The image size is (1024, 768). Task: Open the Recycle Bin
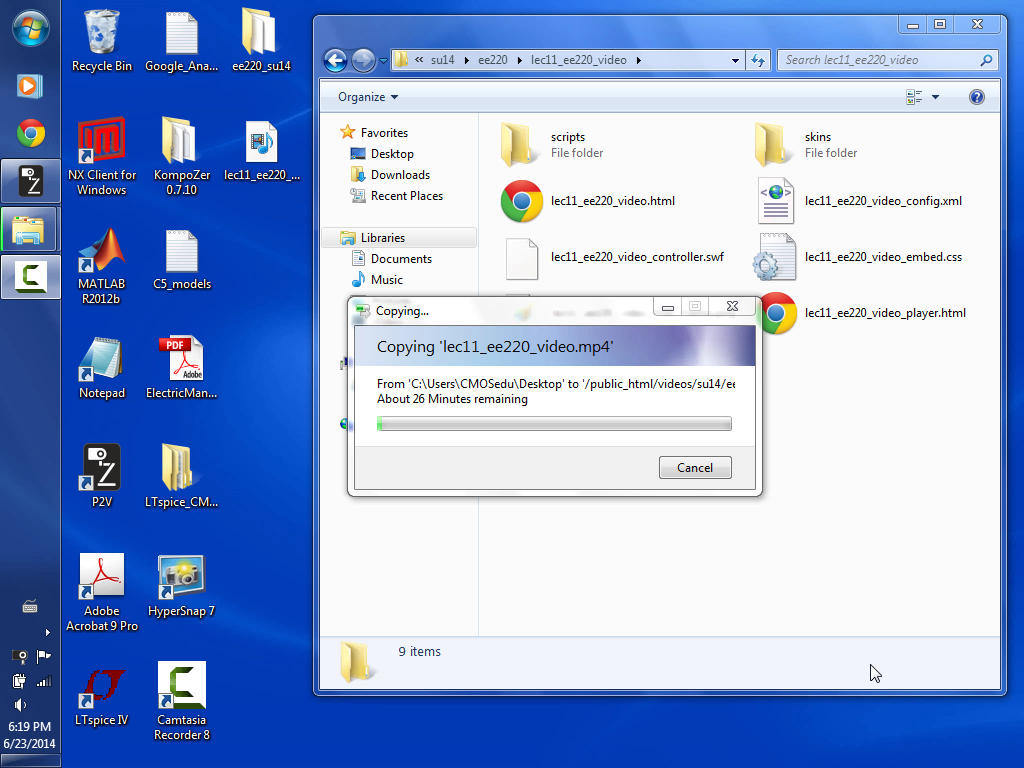102,36
